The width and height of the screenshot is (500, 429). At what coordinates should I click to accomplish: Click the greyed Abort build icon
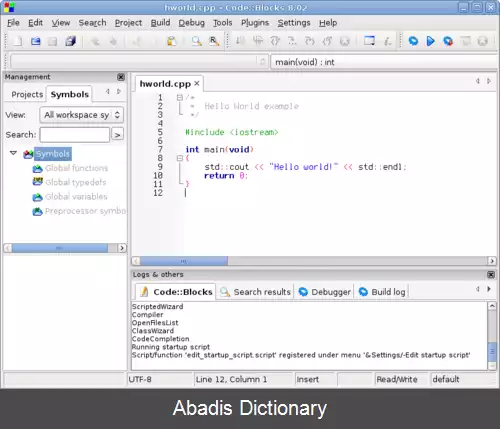pos(483,41)
